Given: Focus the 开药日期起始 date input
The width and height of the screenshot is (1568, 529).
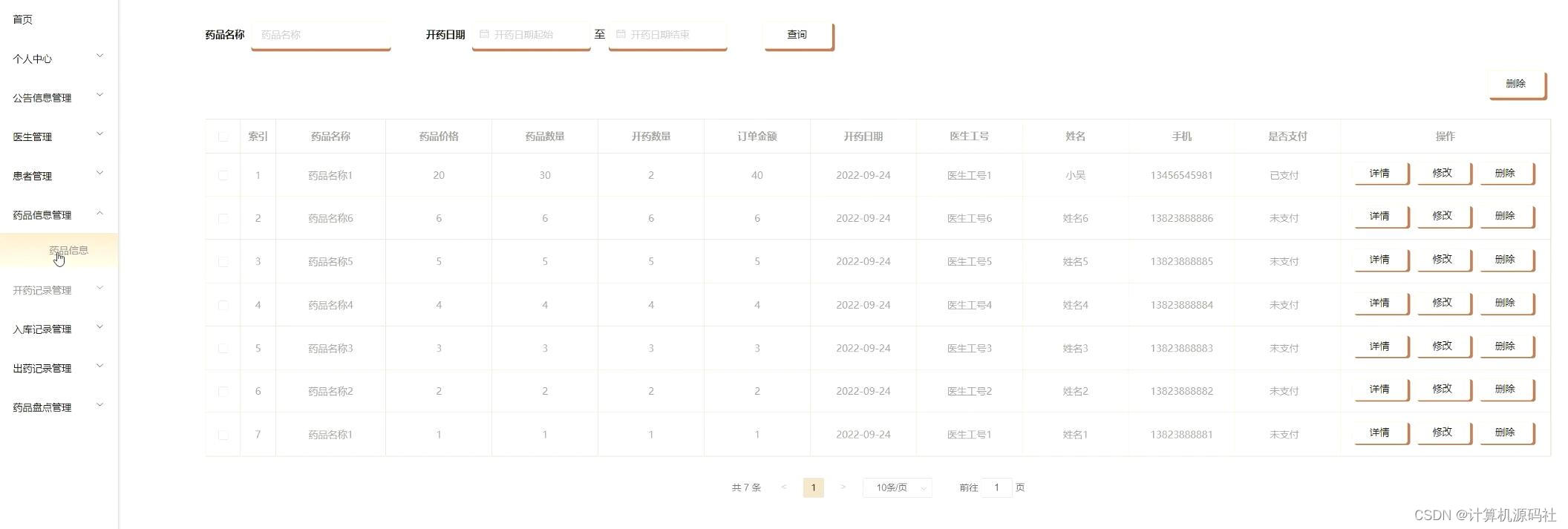Looking at the screenshot, I should (x=531, y=36).
